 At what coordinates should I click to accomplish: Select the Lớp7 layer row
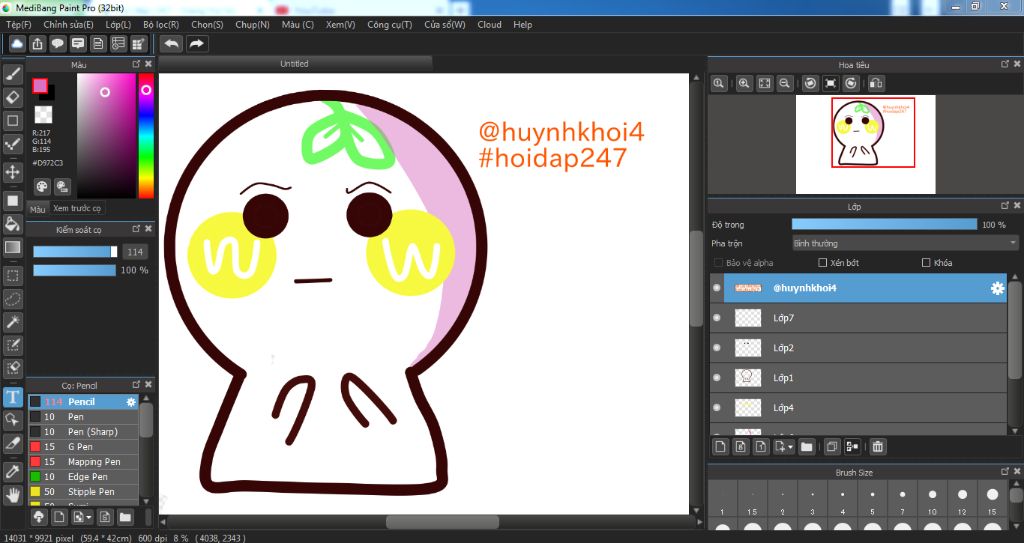pos(859,318)
